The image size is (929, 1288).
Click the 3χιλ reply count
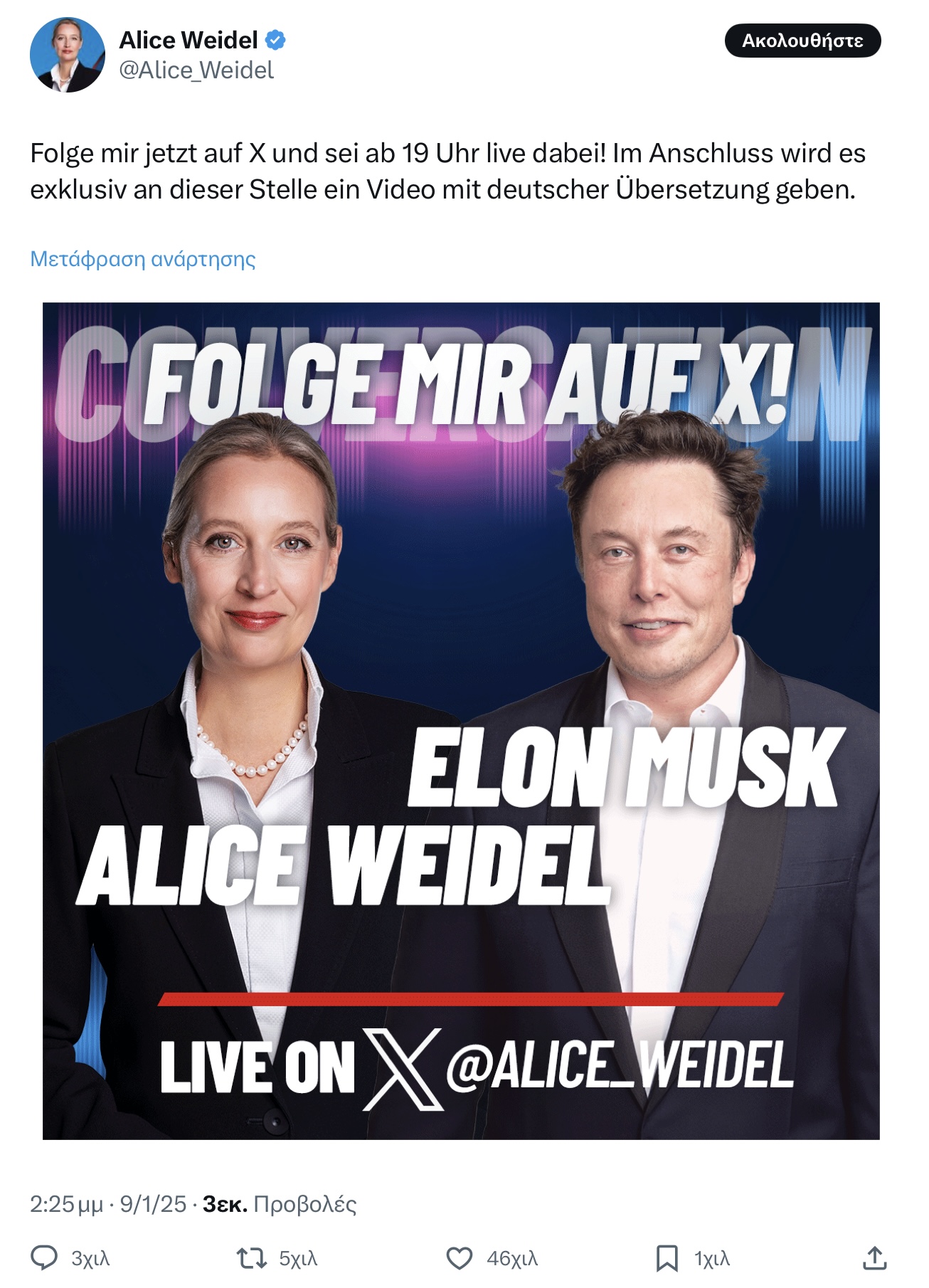pos(90,1259)
